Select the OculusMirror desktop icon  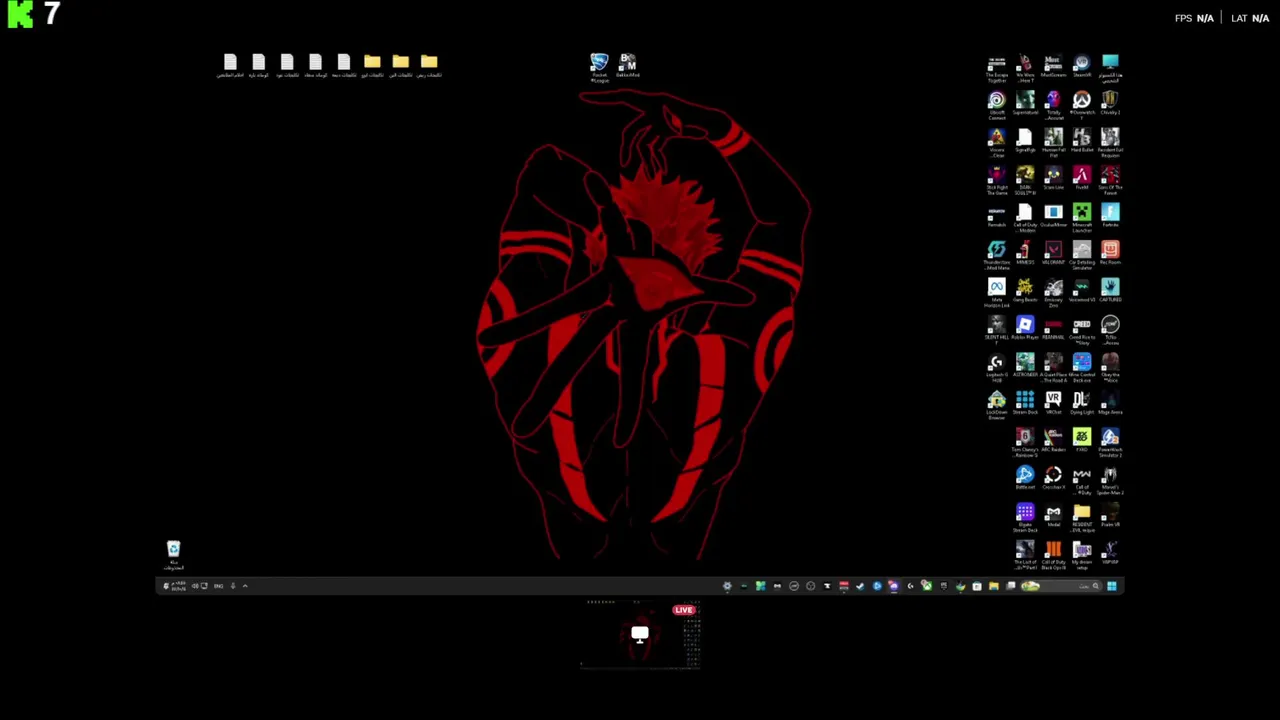[x=1053, y=217]
